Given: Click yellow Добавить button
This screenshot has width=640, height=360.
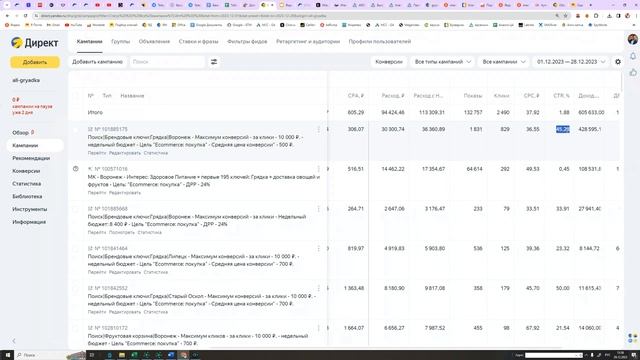Looking at the screenshot, I should [x=35, y=62].
